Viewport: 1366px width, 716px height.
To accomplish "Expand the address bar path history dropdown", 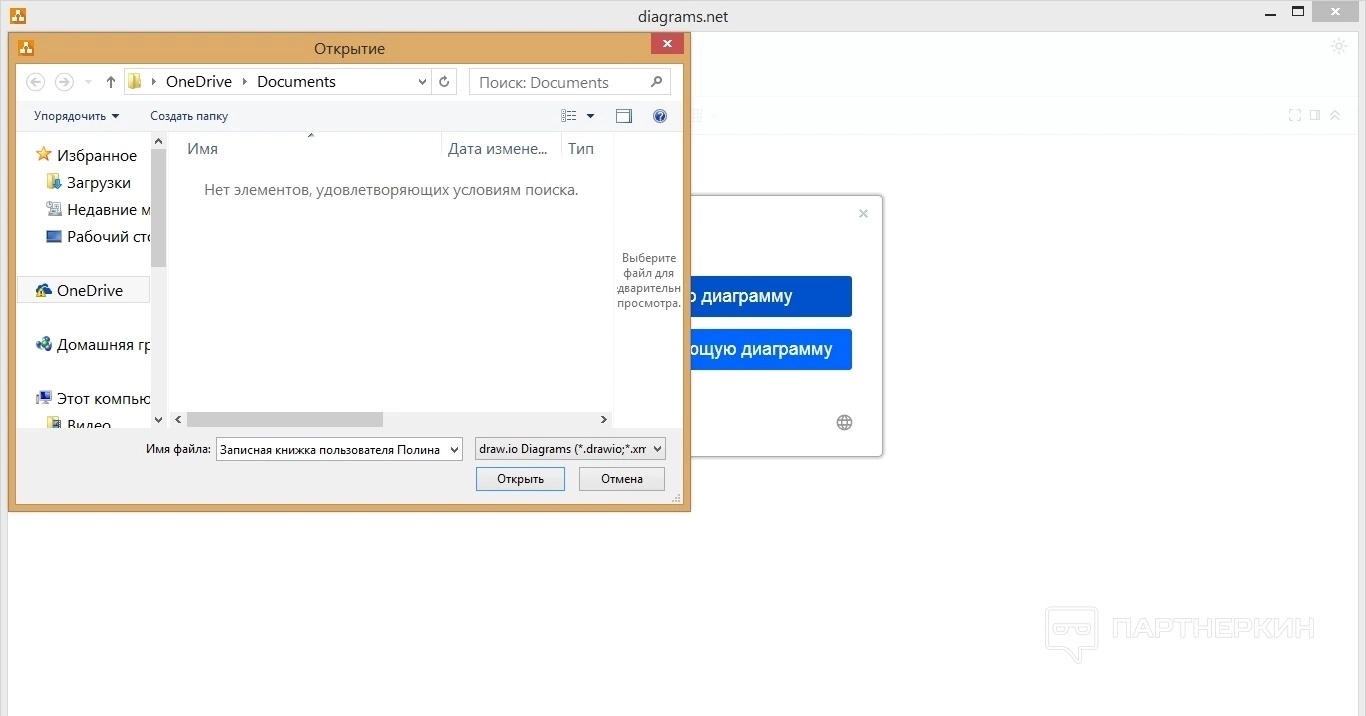I will click(x=421, y=82).
